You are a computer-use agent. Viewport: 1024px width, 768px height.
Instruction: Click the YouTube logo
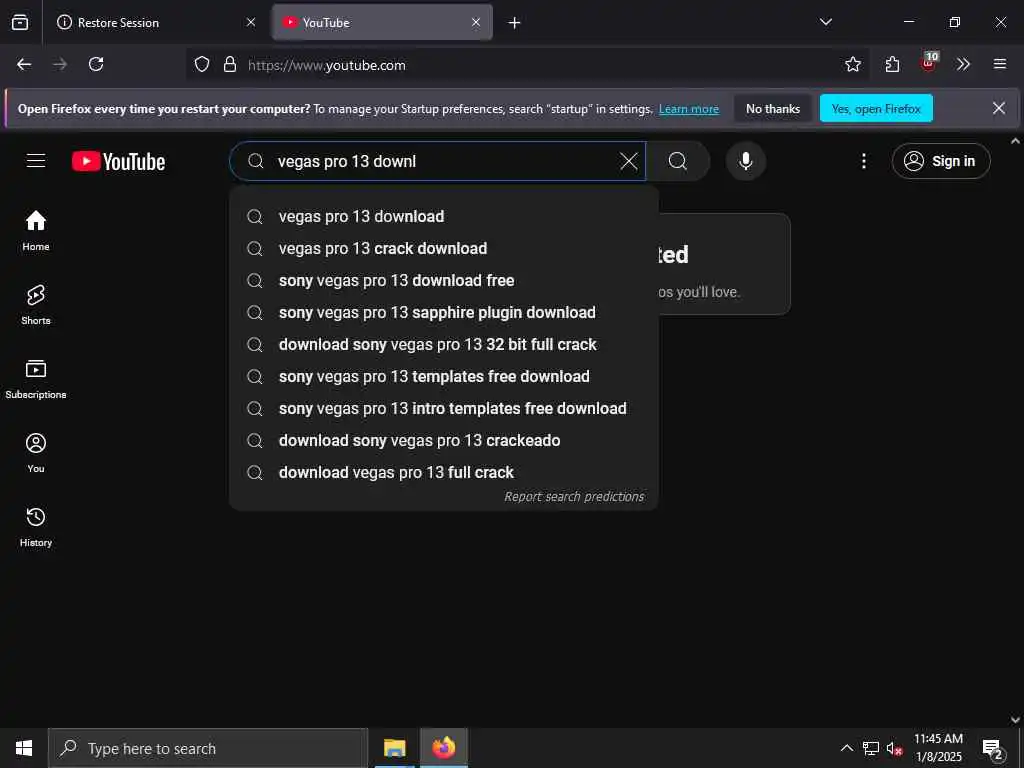(x=118, y=161)
